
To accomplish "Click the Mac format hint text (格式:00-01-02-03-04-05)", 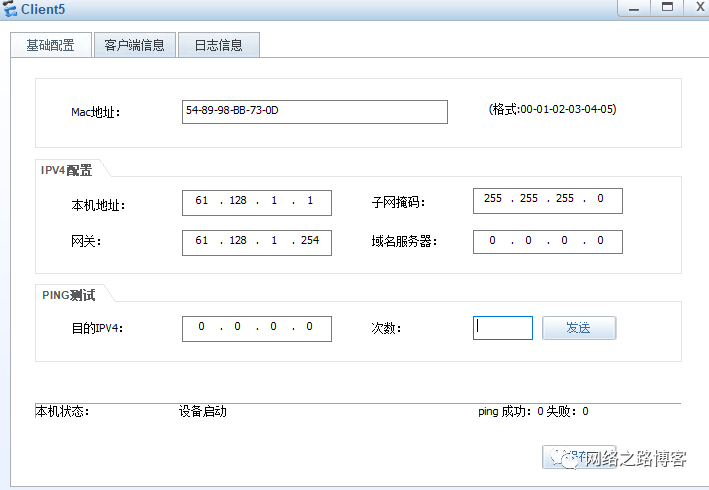I will (x=552, y=109).
